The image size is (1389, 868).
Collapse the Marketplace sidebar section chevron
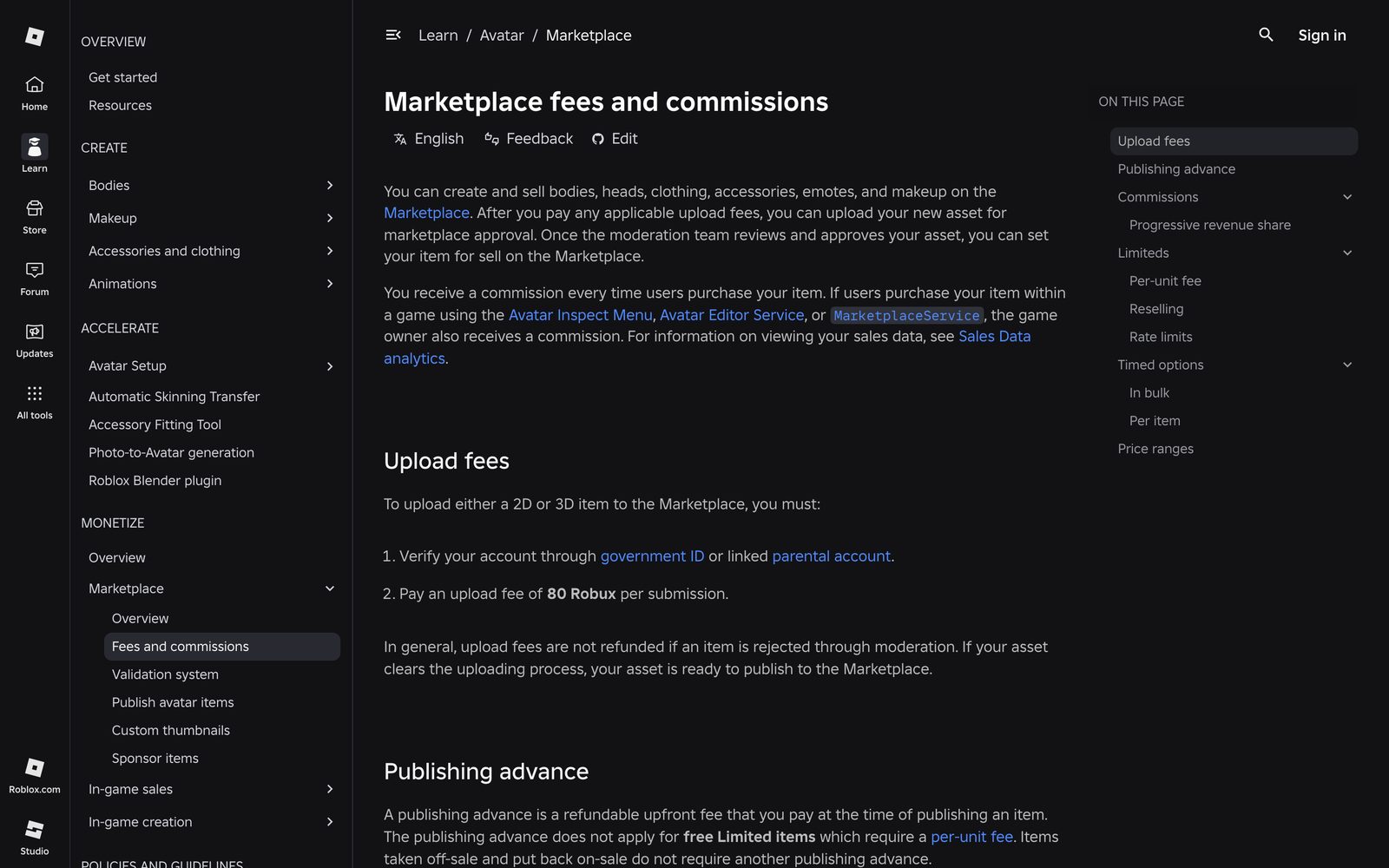pos(330,589)
